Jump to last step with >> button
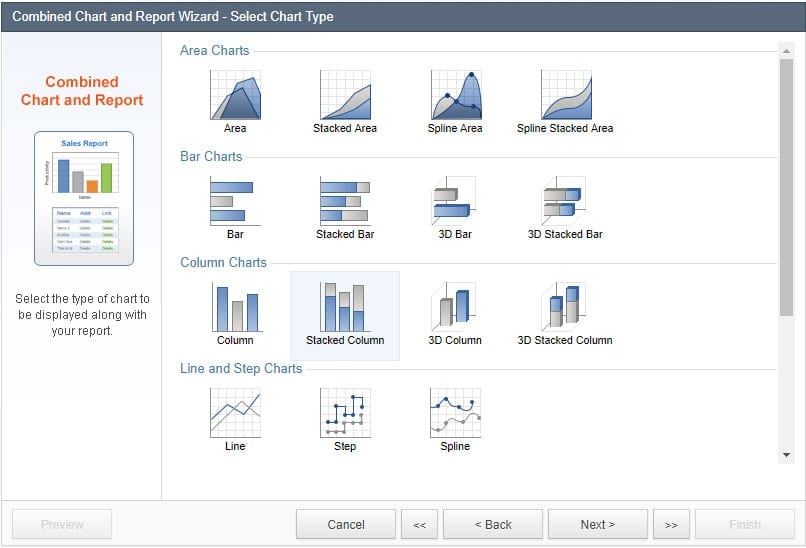The image size is (806, 548). [670, 524]
